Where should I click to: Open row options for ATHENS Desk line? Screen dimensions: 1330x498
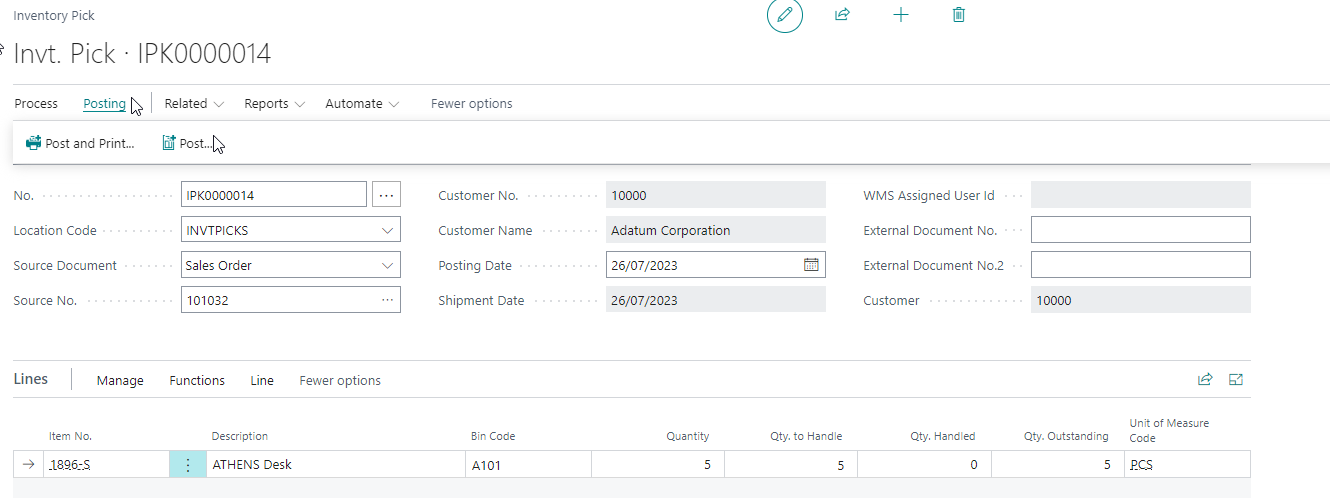[x=187, y=465]
